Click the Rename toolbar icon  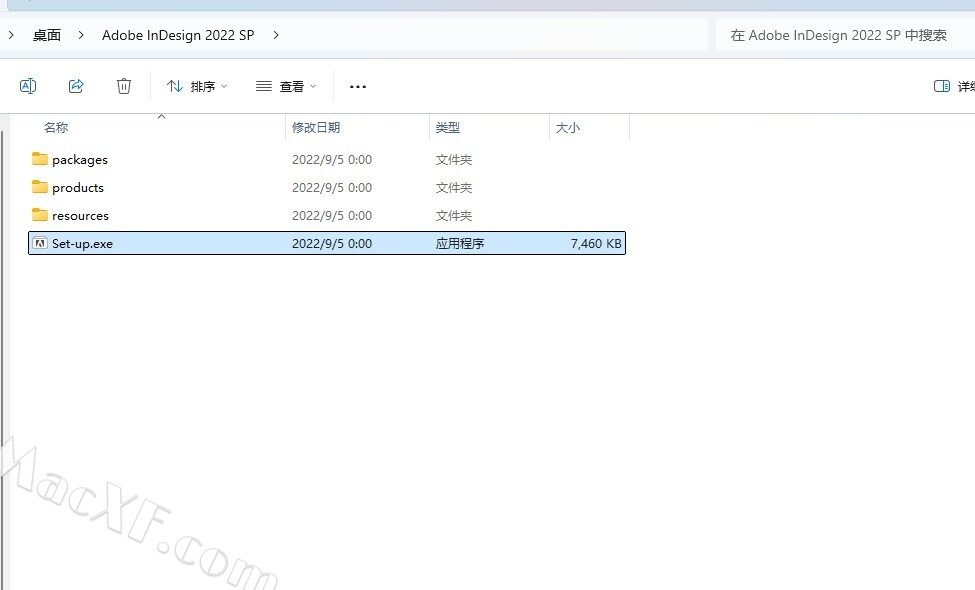tap(28, 86)
